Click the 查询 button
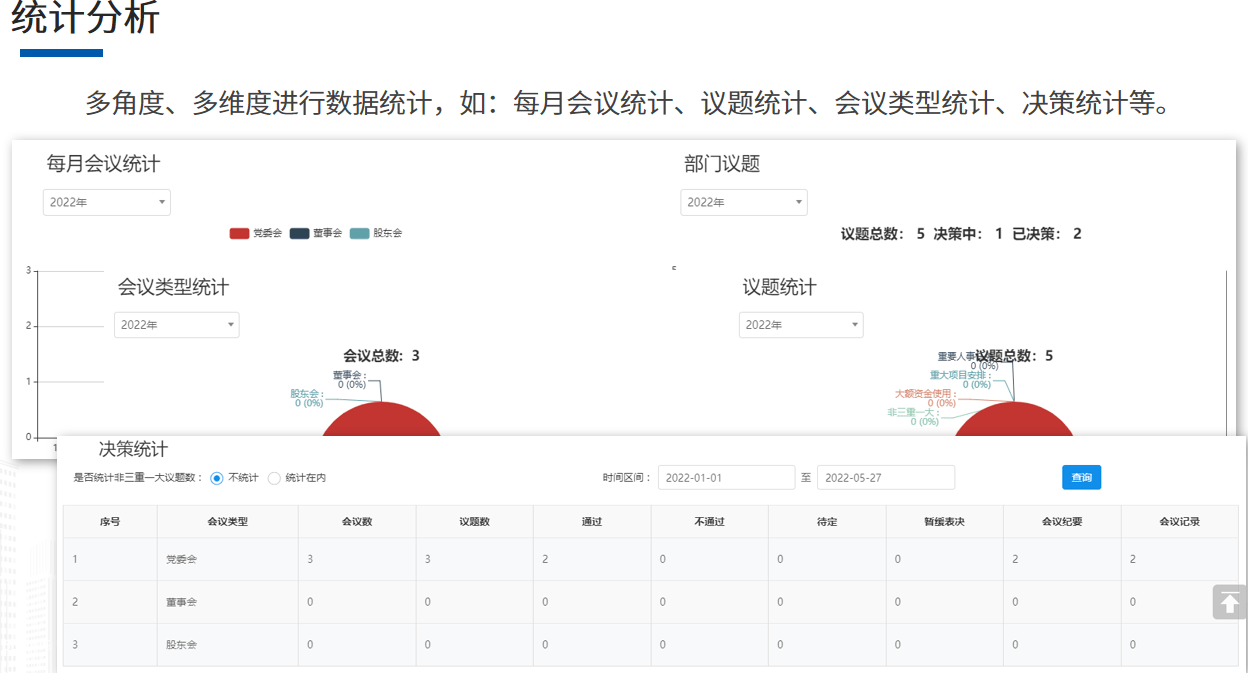The width and height of the screenshot is (1248, 673). click(1081, 478)
